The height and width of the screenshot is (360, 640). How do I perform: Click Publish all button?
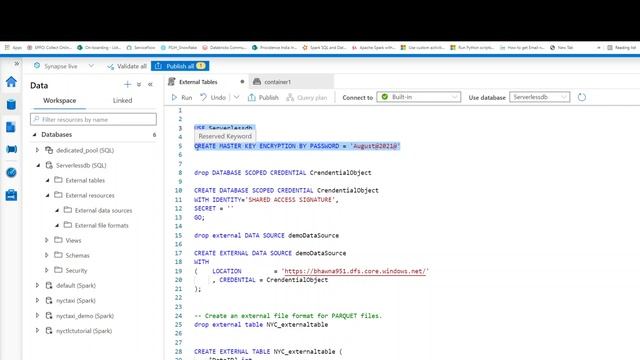point(180,66)
